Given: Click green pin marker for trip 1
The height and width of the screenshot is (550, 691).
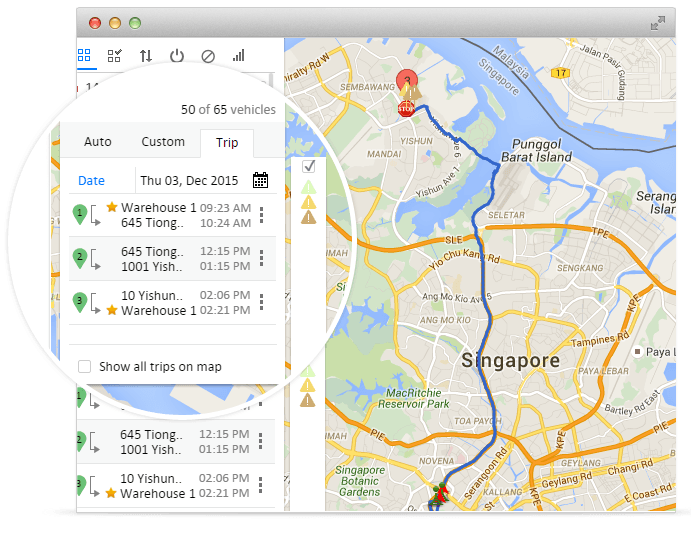Looking at the screenshot, I should pyautogui.click(x=79, y=215).
